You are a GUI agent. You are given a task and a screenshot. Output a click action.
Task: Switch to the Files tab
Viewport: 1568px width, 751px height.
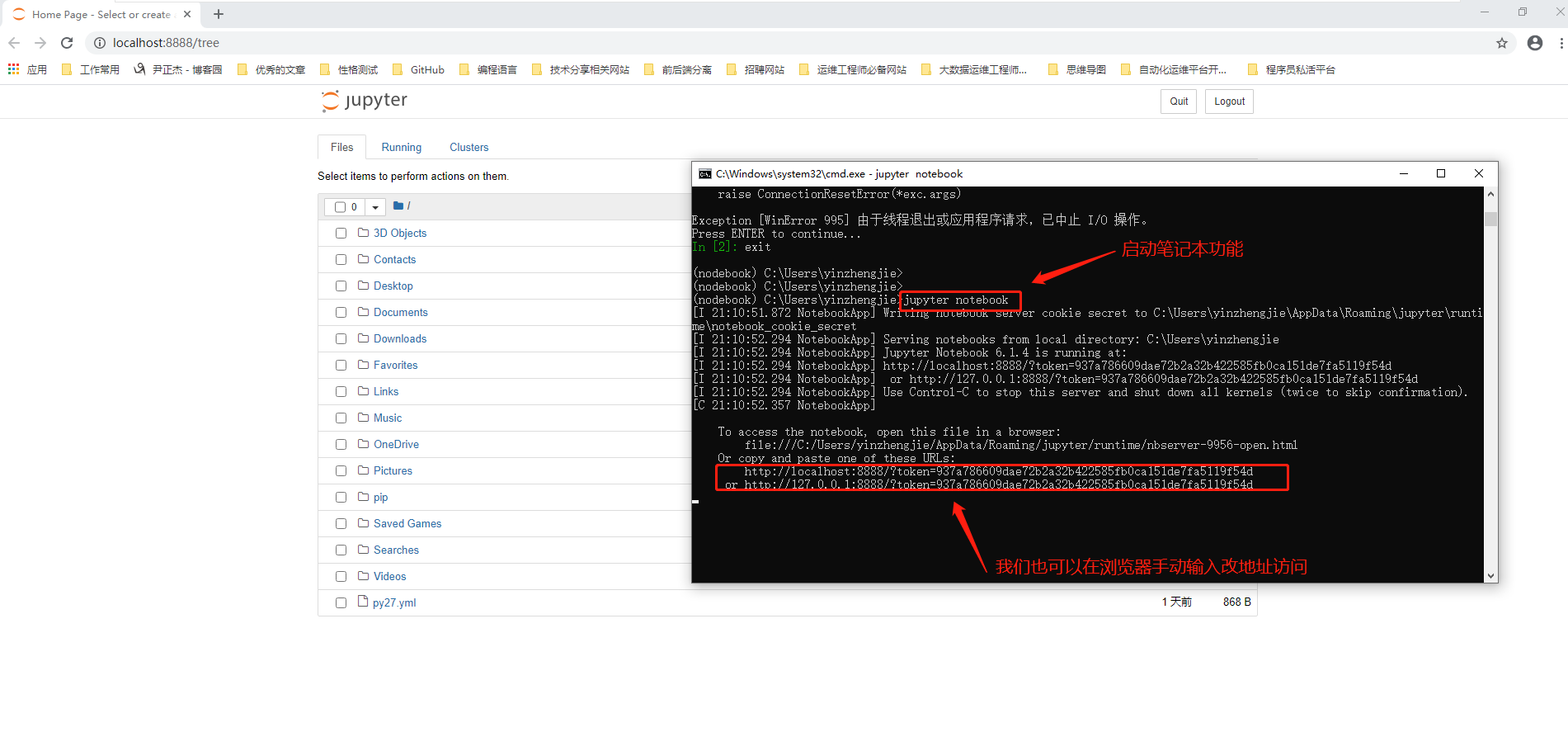[341, 147]
